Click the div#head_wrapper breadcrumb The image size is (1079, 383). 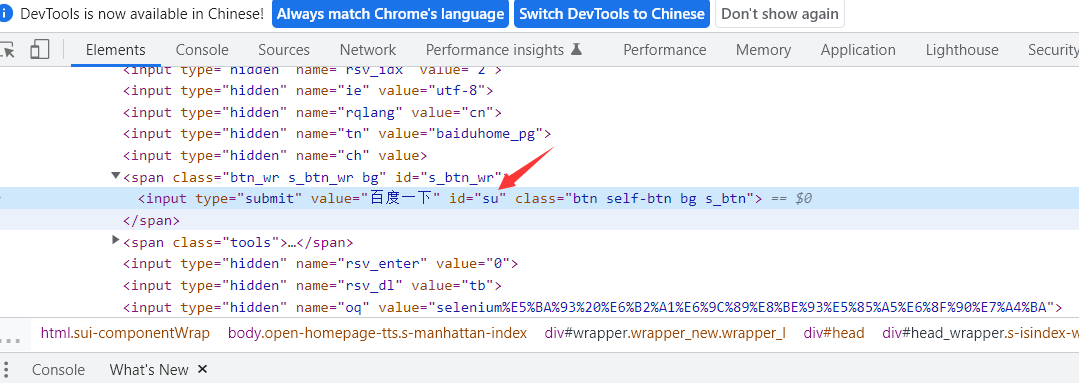(981, 333)
